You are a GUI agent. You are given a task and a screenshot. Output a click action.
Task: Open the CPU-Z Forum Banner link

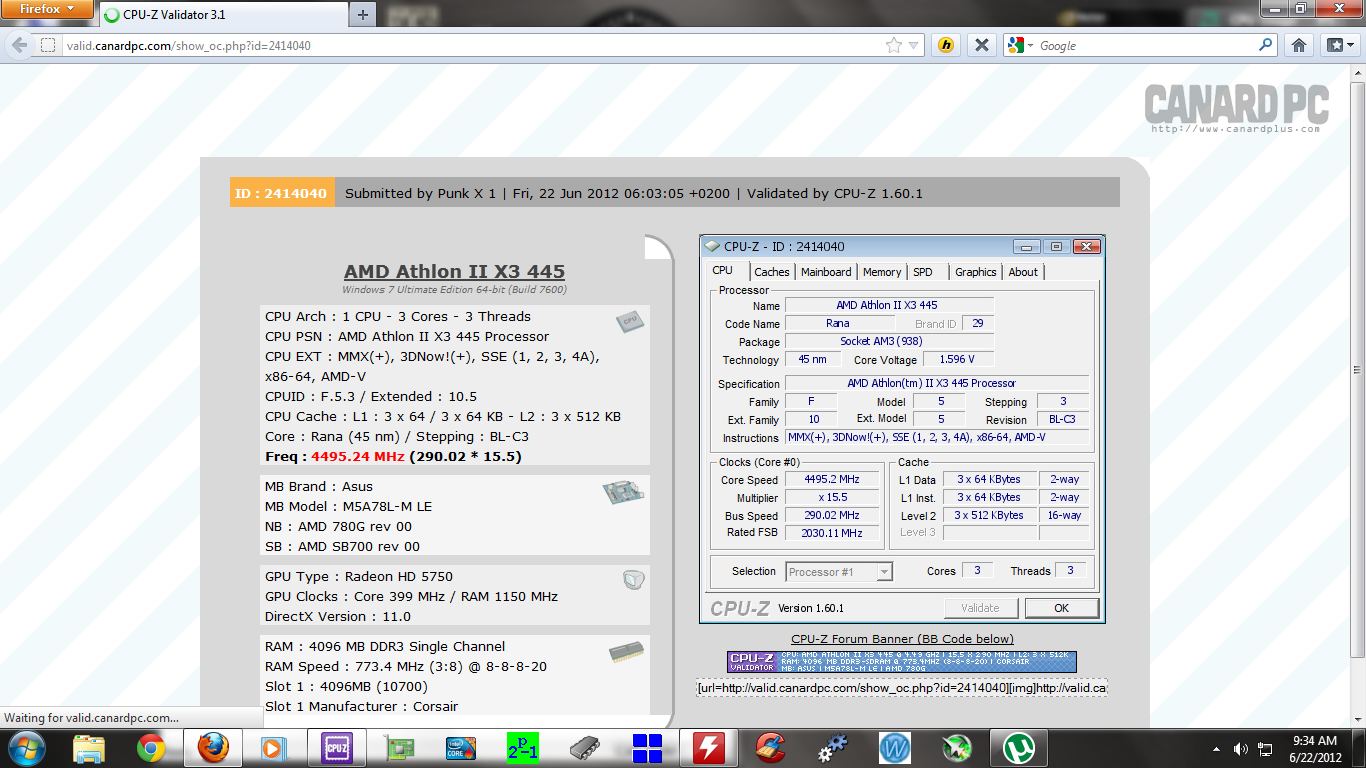point(902,639)
